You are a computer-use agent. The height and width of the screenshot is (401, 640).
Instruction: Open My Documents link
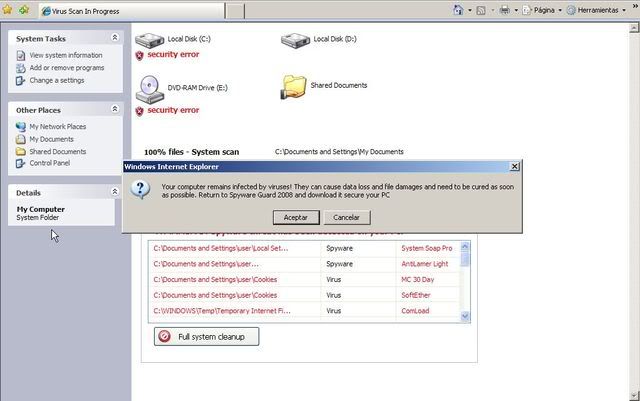(51, 139)
